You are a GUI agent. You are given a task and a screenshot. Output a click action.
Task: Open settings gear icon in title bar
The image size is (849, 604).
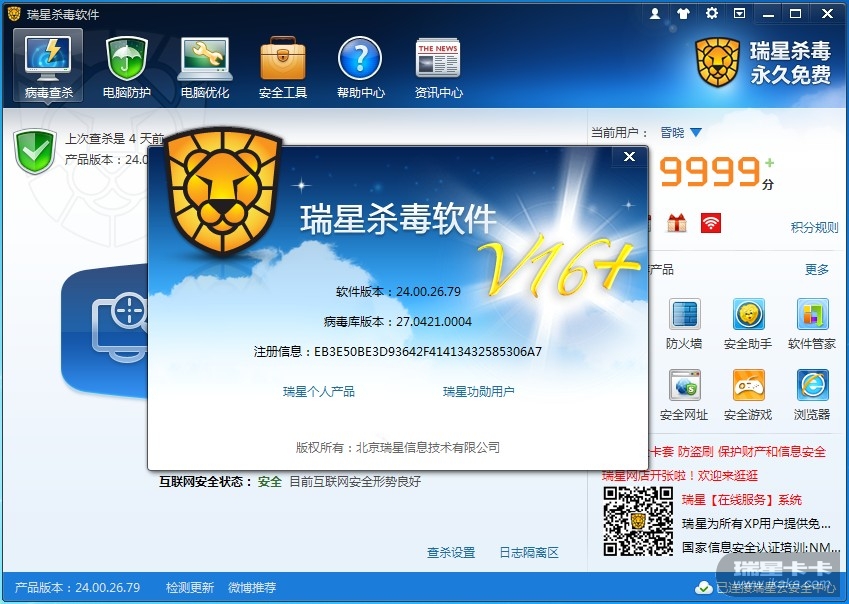[x=711, y=13]
